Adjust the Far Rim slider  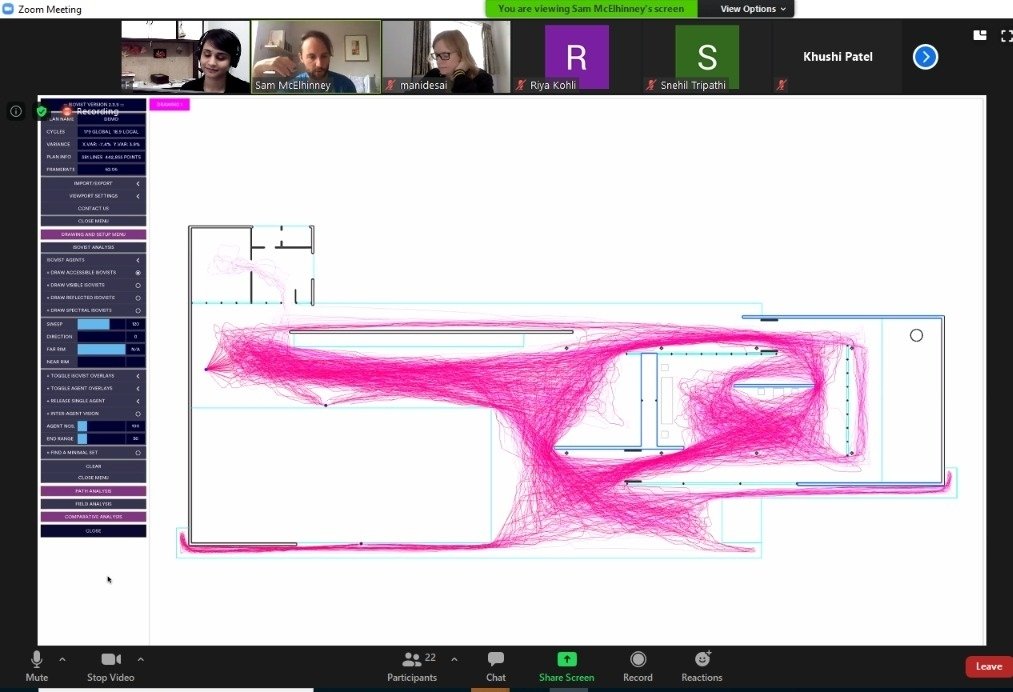point(101,349)
